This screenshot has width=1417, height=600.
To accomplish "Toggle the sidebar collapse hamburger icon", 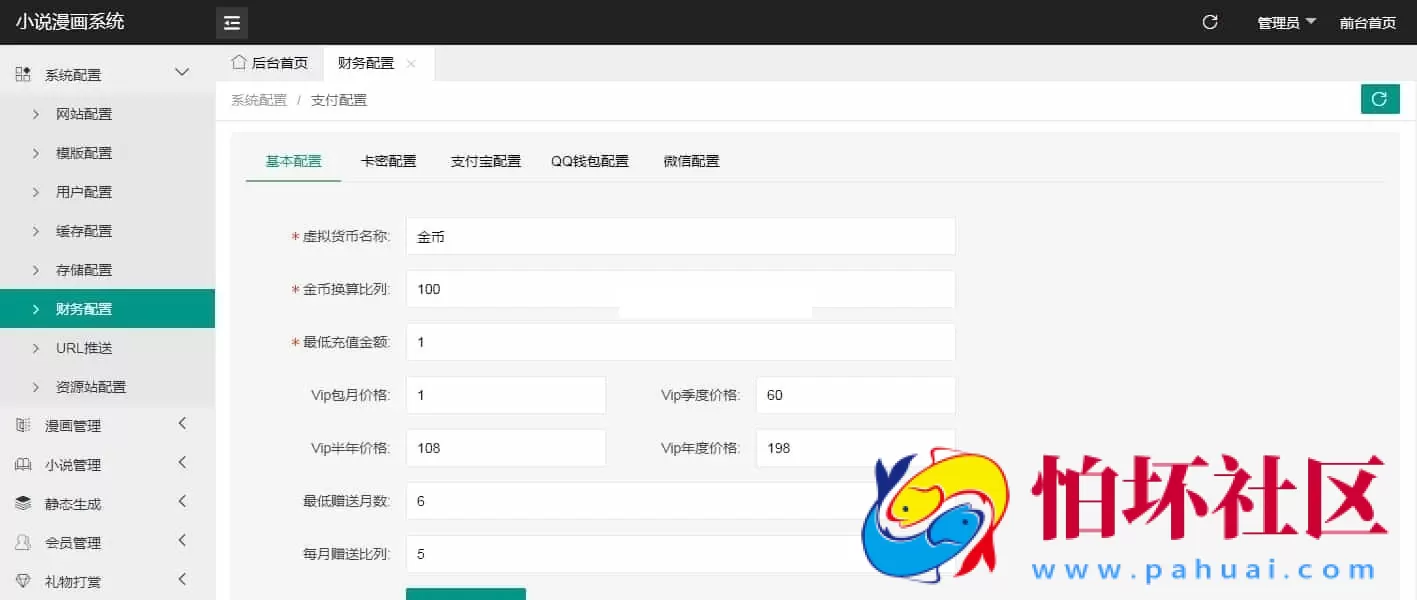I will [231, 22].
